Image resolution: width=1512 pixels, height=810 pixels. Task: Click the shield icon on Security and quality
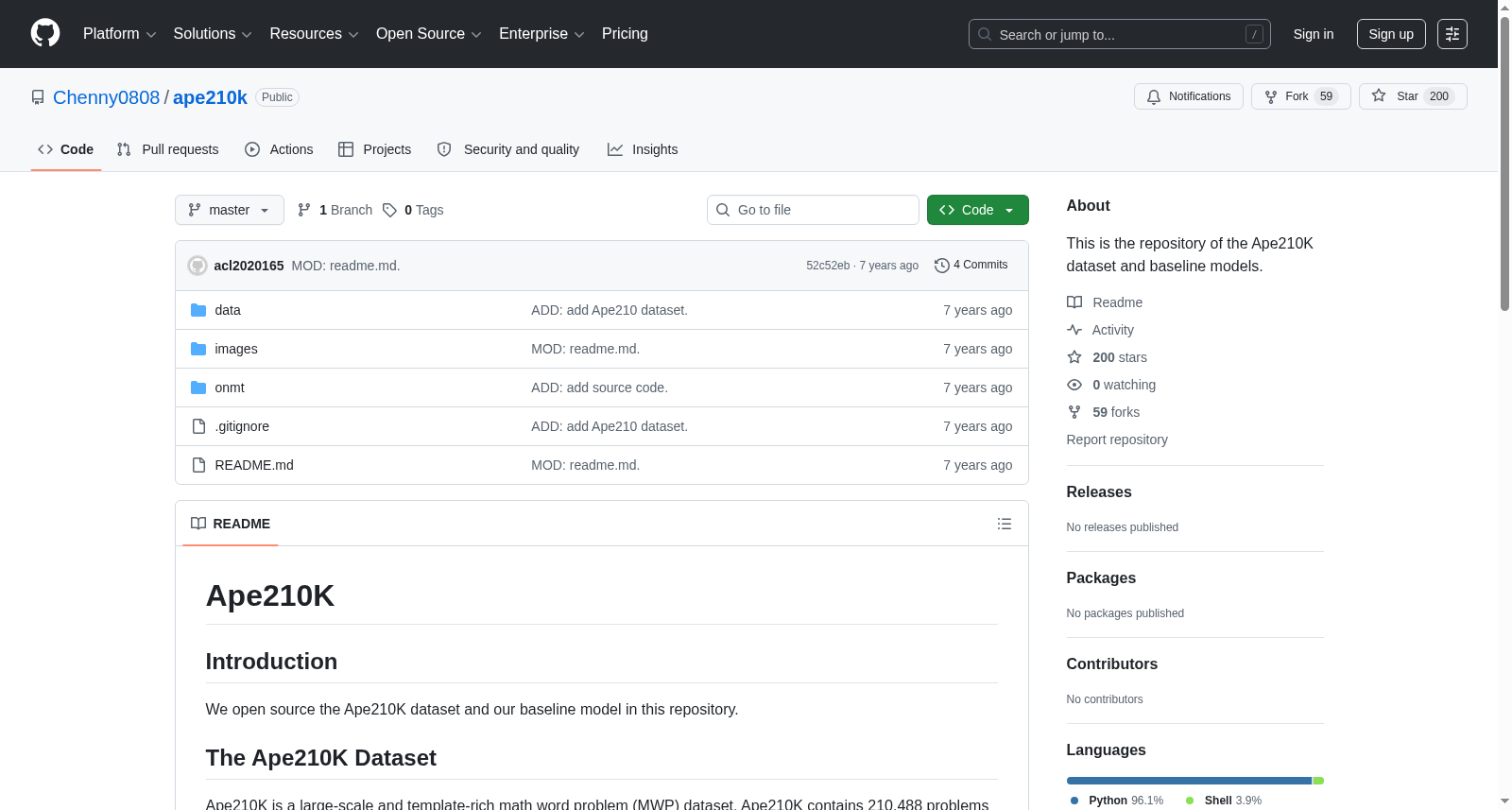click(x=444, y=149)
